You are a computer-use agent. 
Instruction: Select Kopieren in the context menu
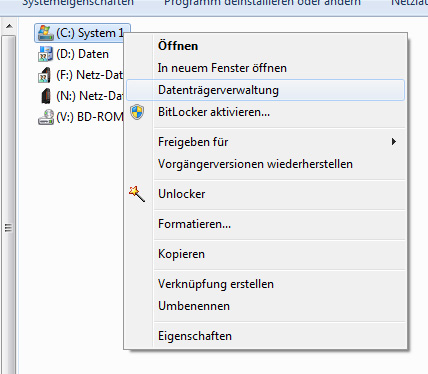pyautogui.click(x=181, y=254)
